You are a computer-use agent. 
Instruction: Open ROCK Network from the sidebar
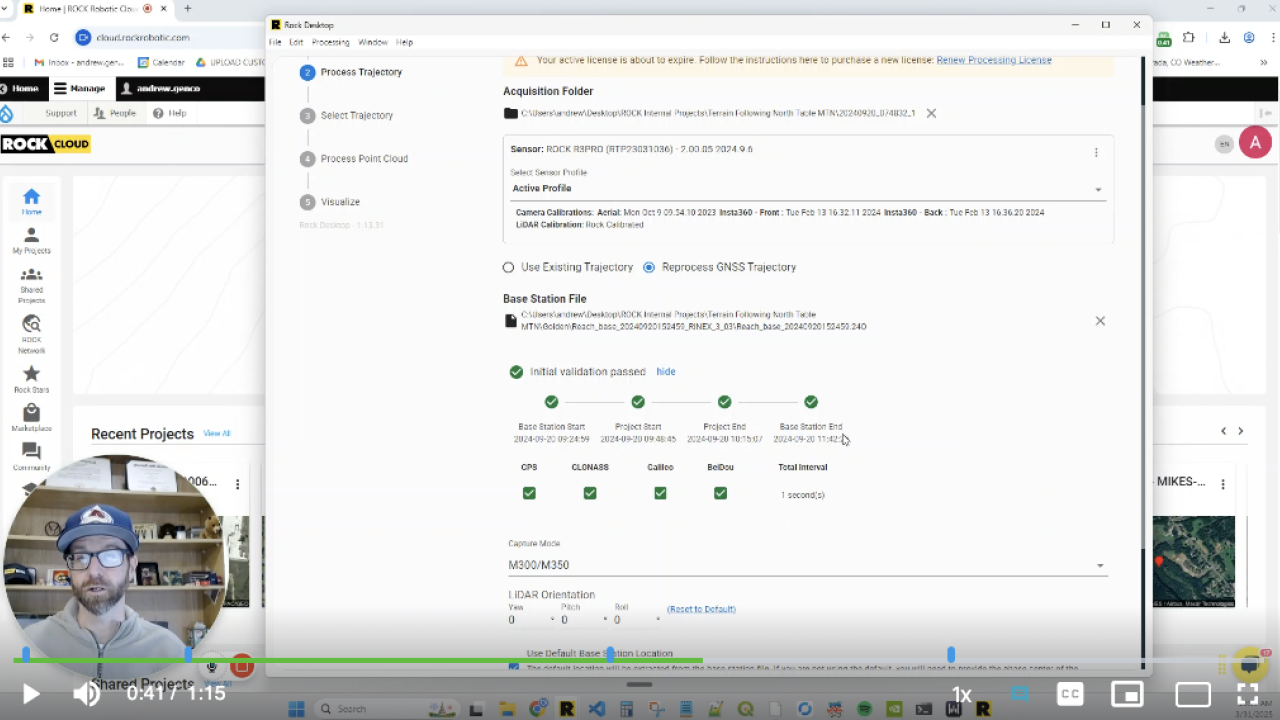click(x=31, y=332)
